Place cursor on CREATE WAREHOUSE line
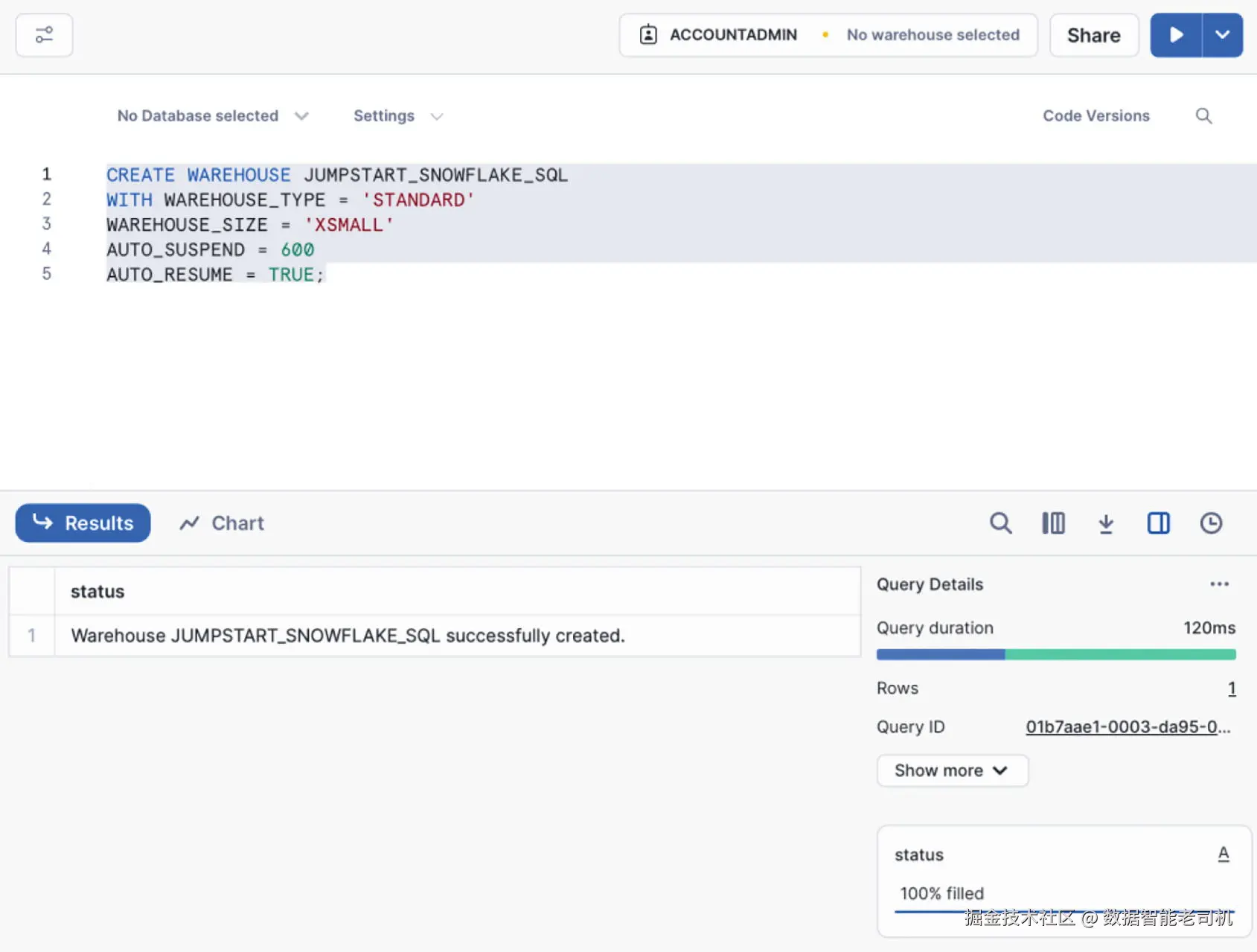The image size is (1257, 952). coord(337,175)
